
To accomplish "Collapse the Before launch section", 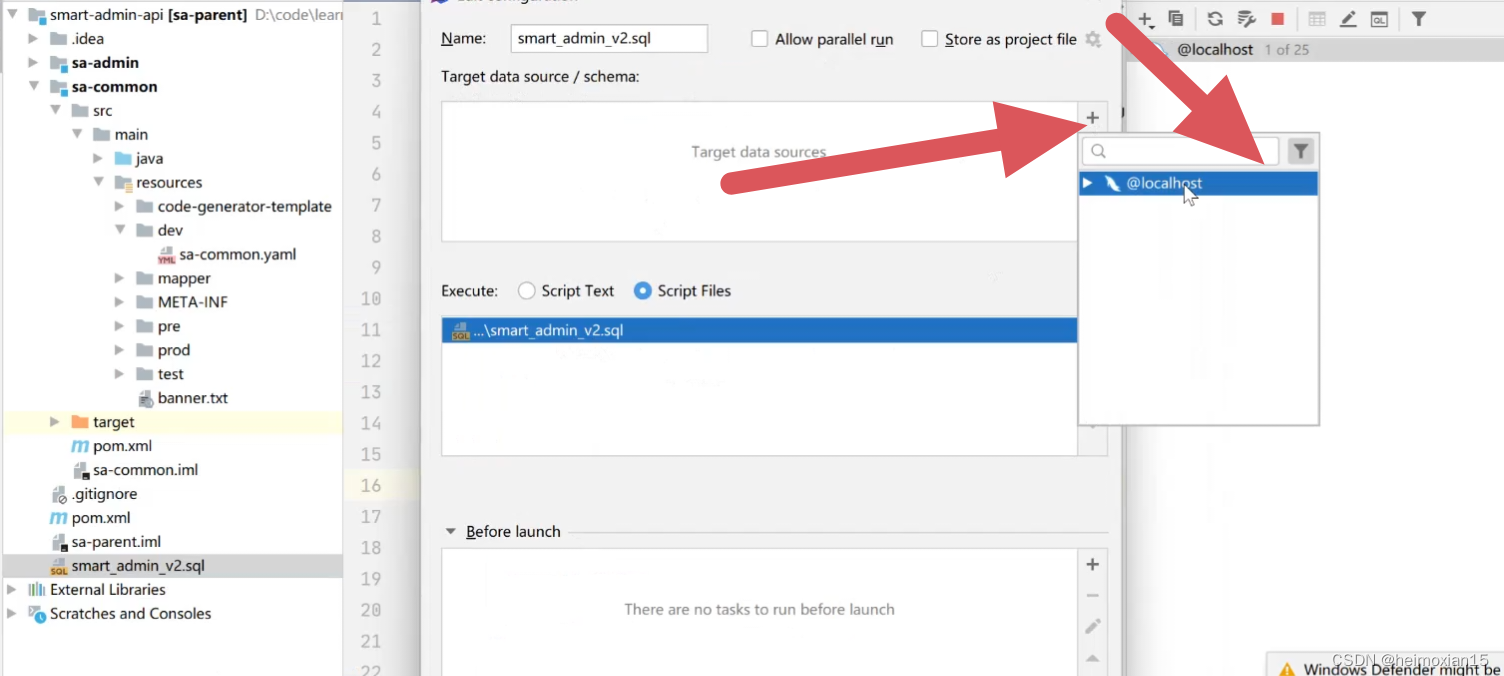I will 451,531.
